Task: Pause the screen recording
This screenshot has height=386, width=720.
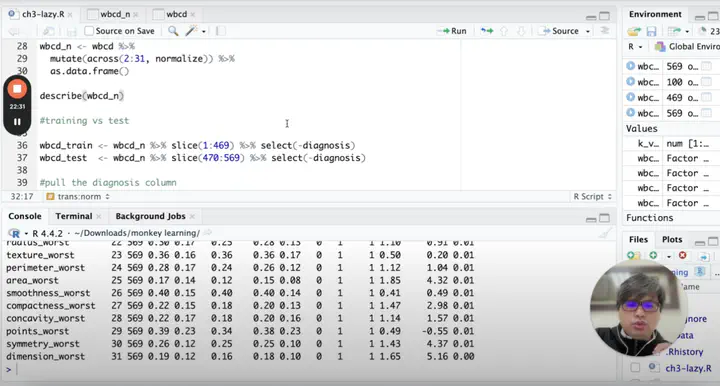Action: coord(17,122)
